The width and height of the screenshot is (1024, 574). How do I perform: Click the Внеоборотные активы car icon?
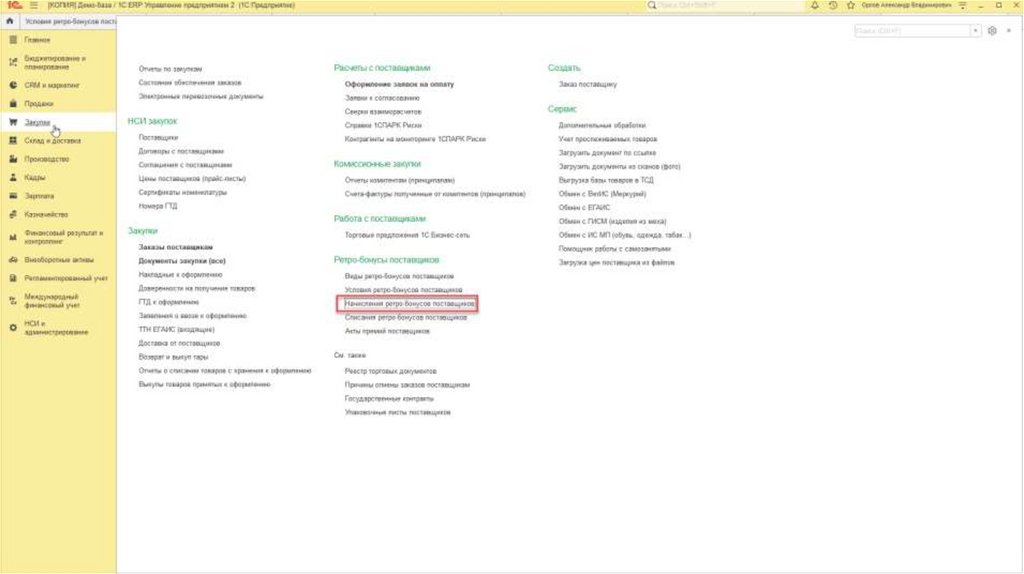point(13,259)
